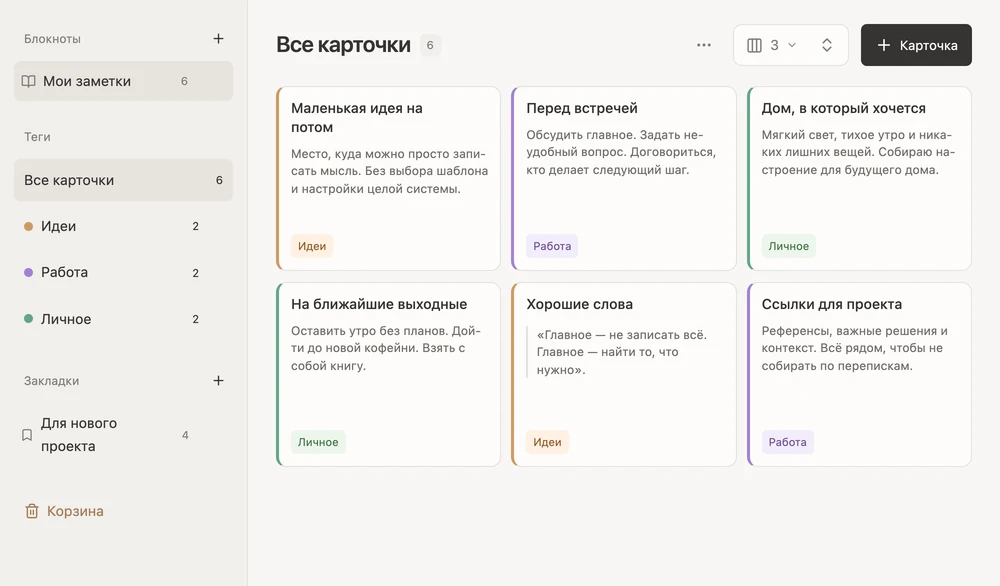Create a new card with Карточка button

point(916,45)
